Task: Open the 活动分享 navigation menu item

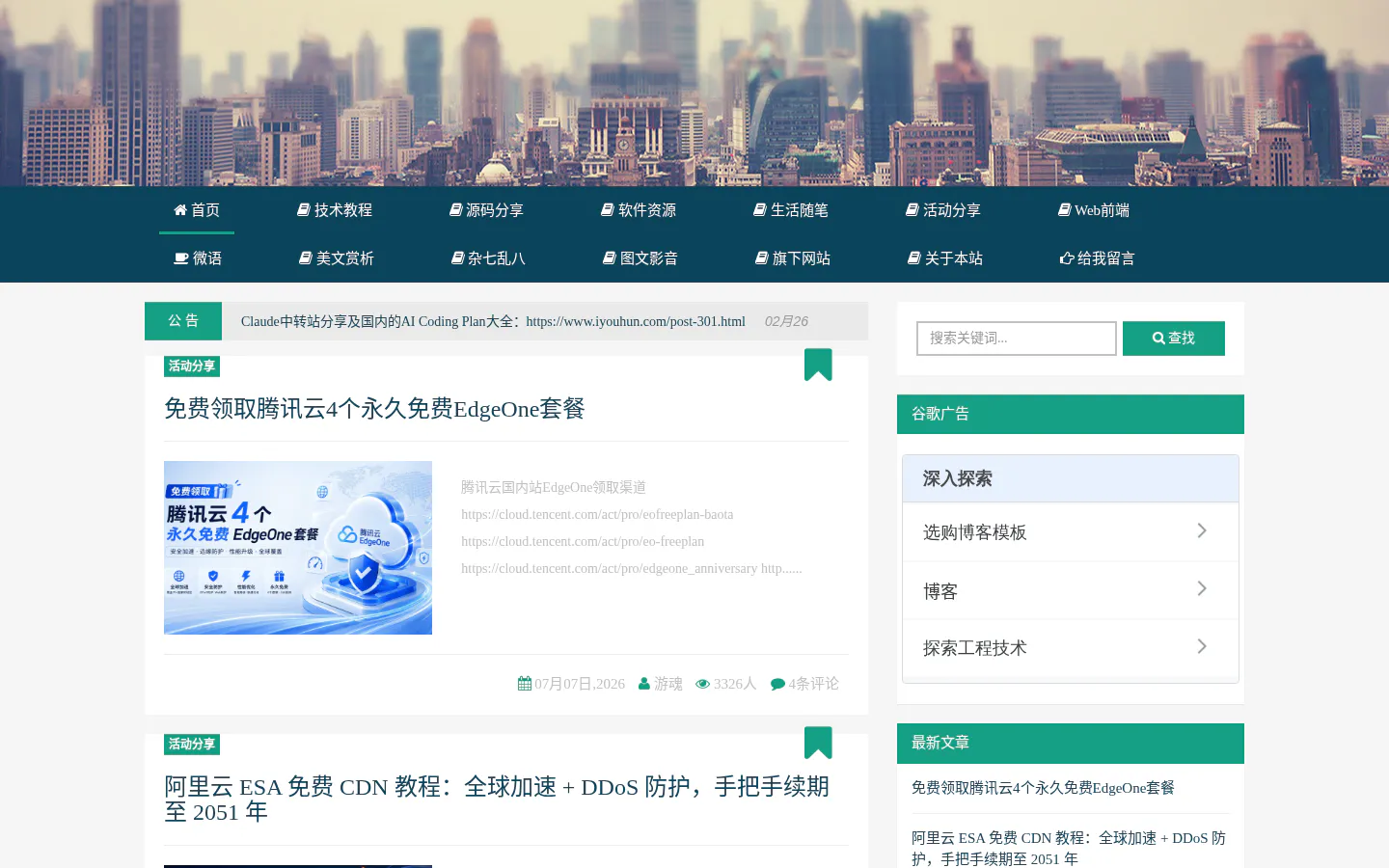Action: coord(943,209)
